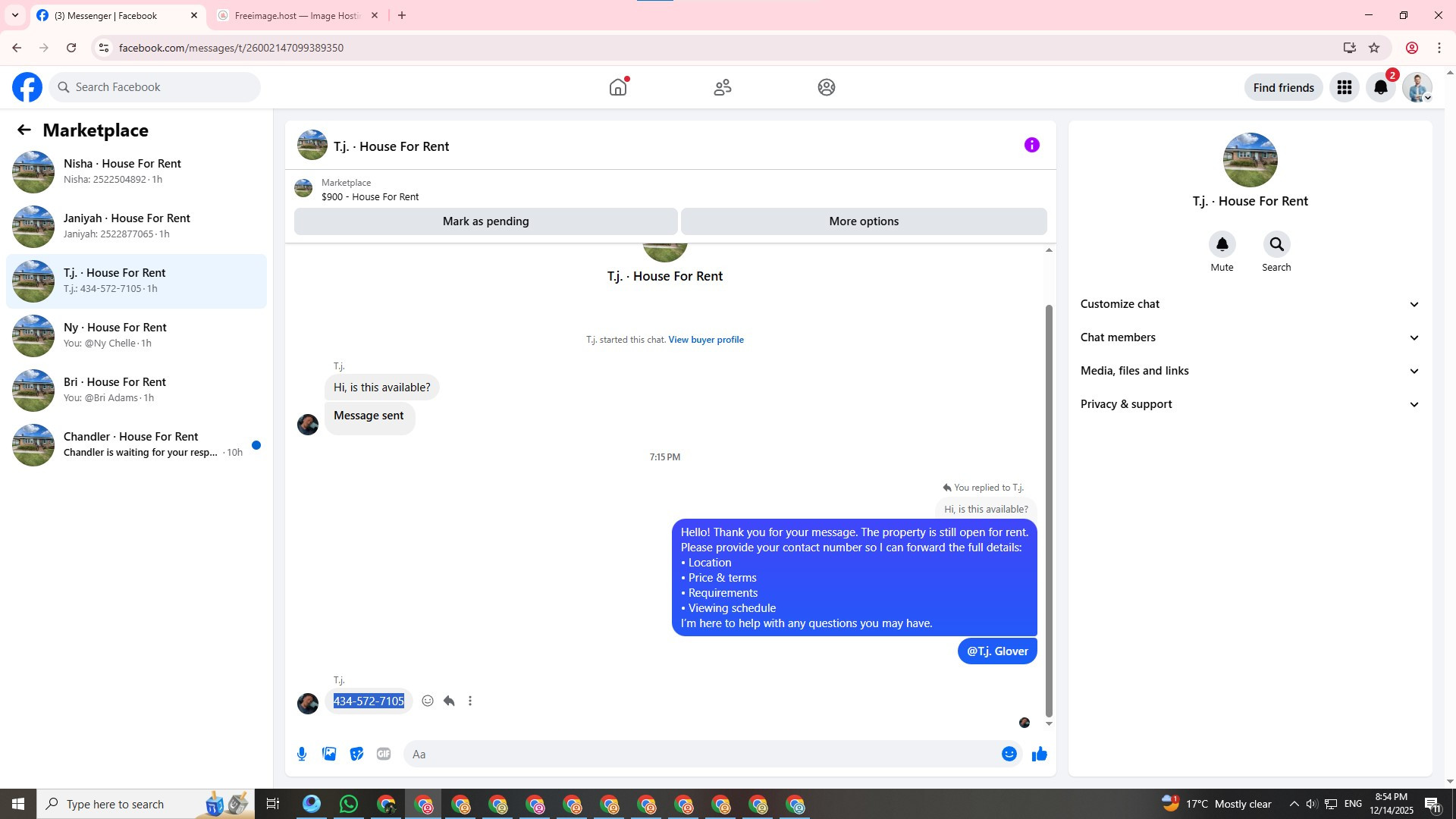
Task: Click Mark as pending button
Action: [485, 221]
